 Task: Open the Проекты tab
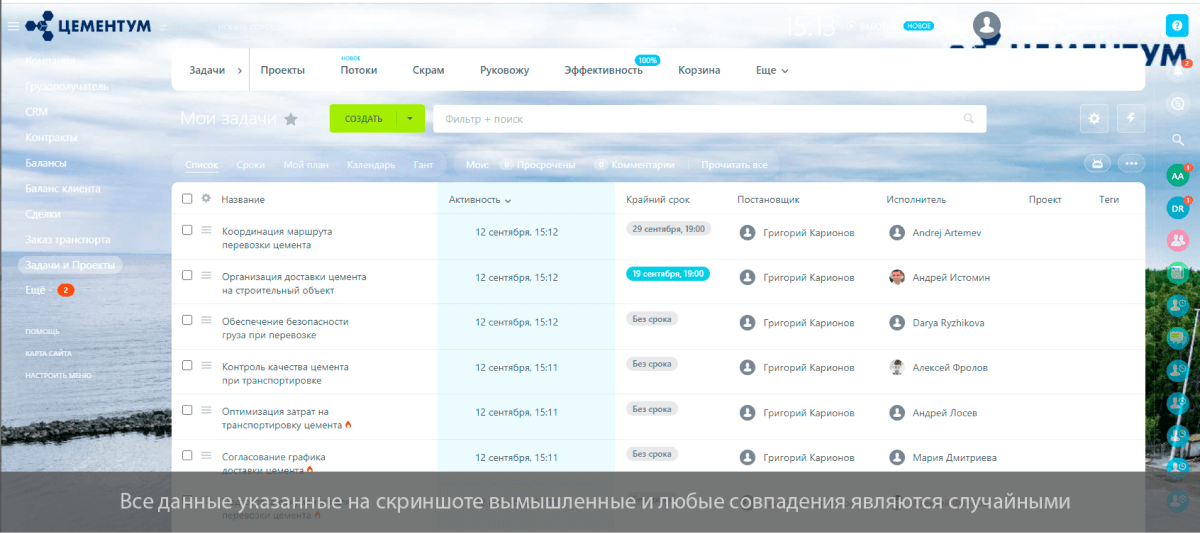(x=282, y=70)
